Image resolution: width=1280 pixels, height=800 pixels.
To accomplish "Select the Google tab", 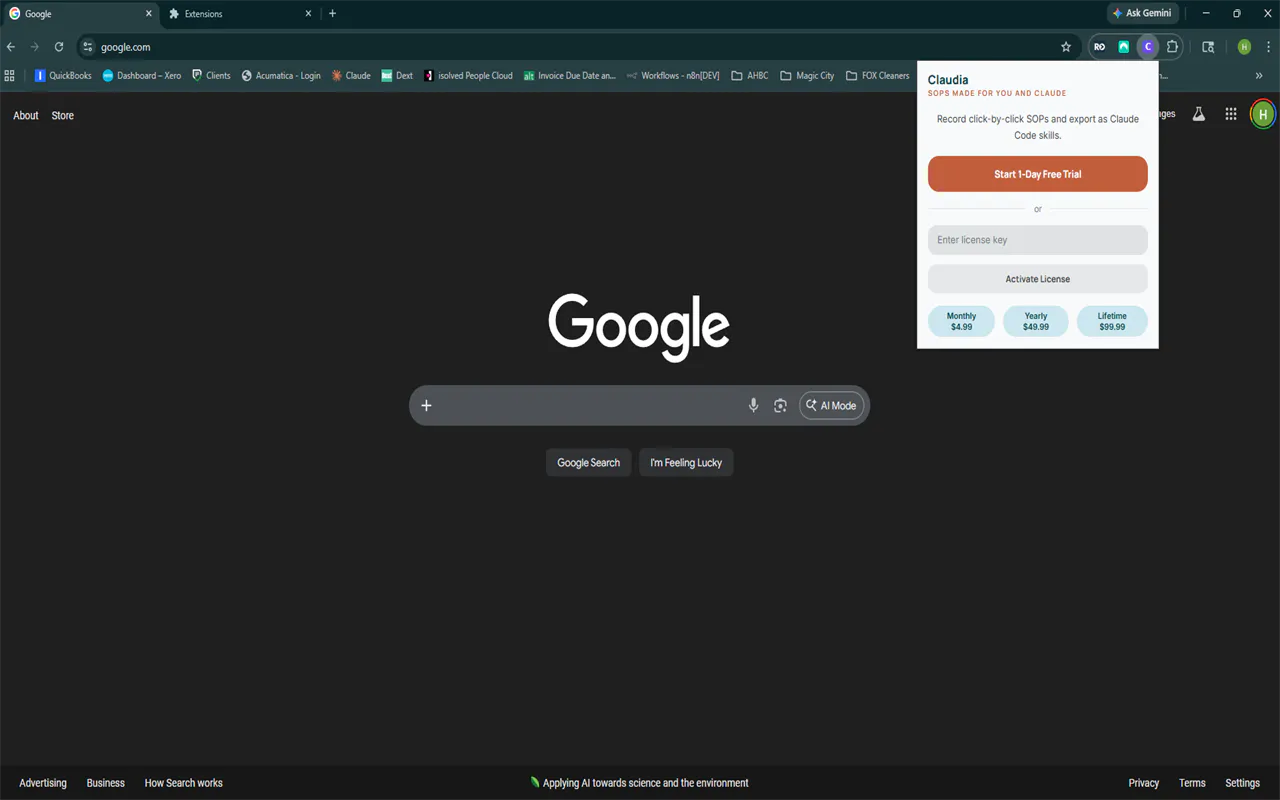I will pyautogui.click(x=80, y=14).
